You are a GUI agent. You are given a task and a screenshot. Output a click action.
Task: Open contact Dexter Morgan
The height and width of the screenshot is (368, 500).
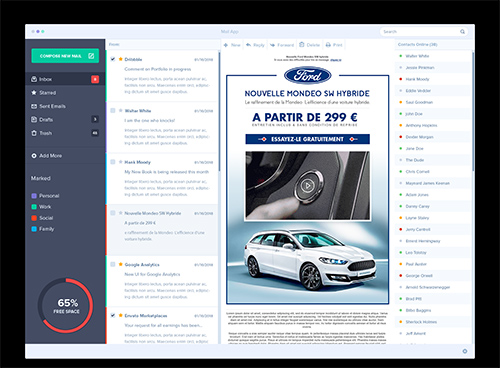click(433, 137)
